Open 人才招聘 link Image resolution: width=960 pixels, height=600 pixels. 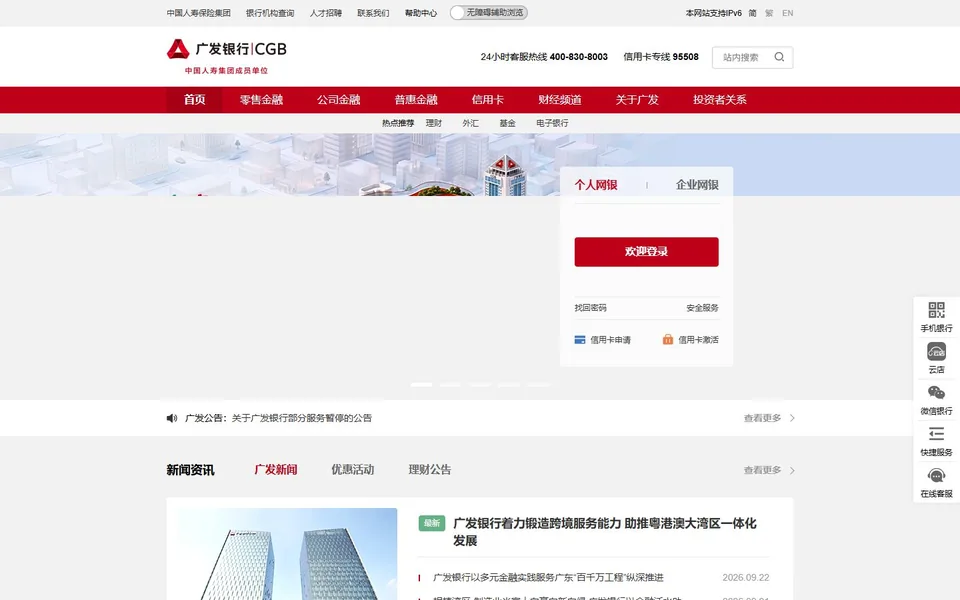coord(326,13)
